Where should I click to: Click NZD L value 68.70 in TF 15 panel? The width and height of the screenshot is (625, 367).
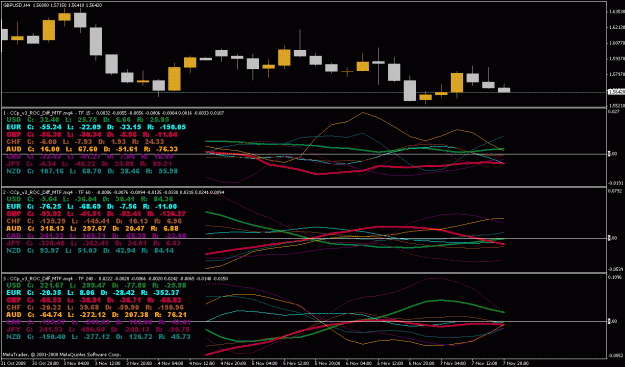88,171
